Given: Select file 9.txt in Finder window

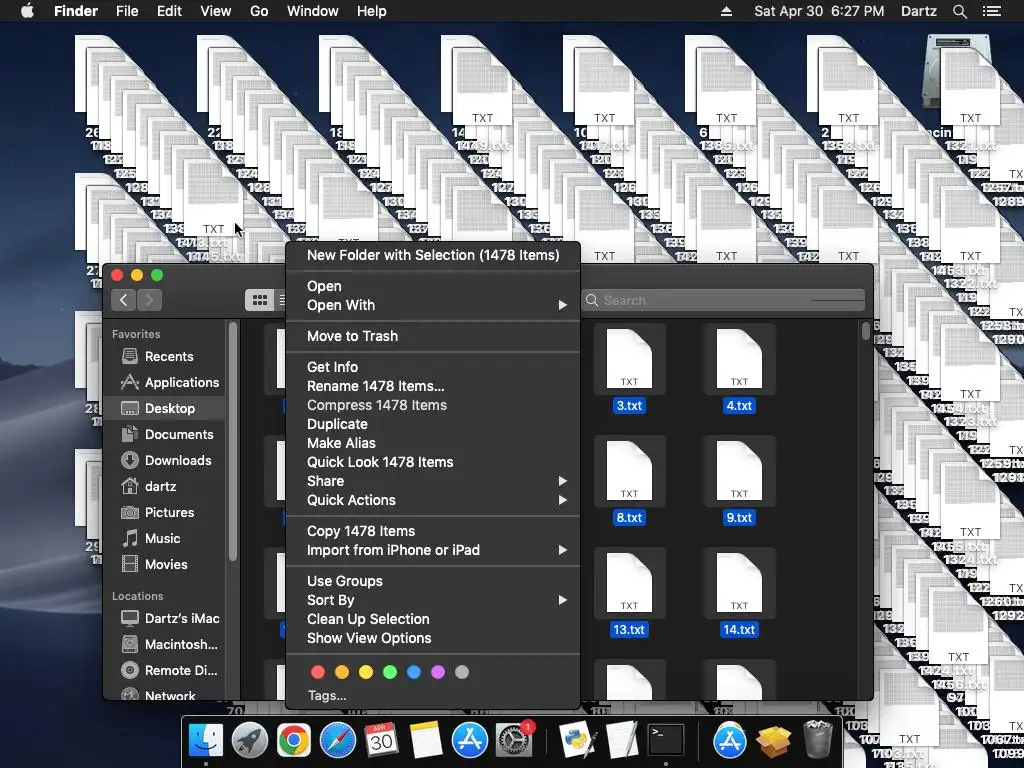Looking at the screenshot, I should tap(739, 482).
